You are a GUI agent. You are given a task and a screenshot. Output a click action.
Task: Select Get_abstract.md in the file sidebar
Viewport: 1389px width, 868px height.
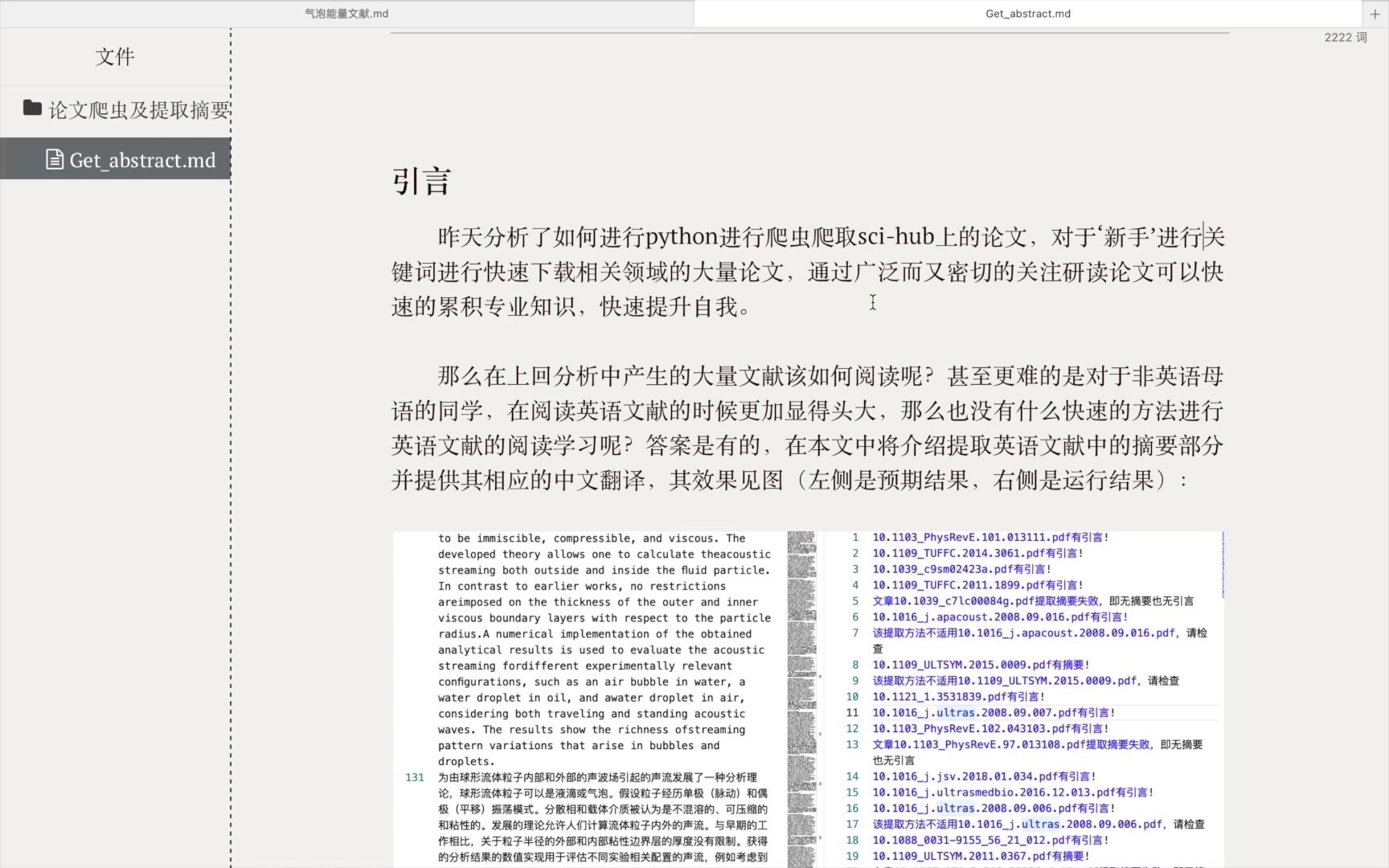(x=116, y=159)
